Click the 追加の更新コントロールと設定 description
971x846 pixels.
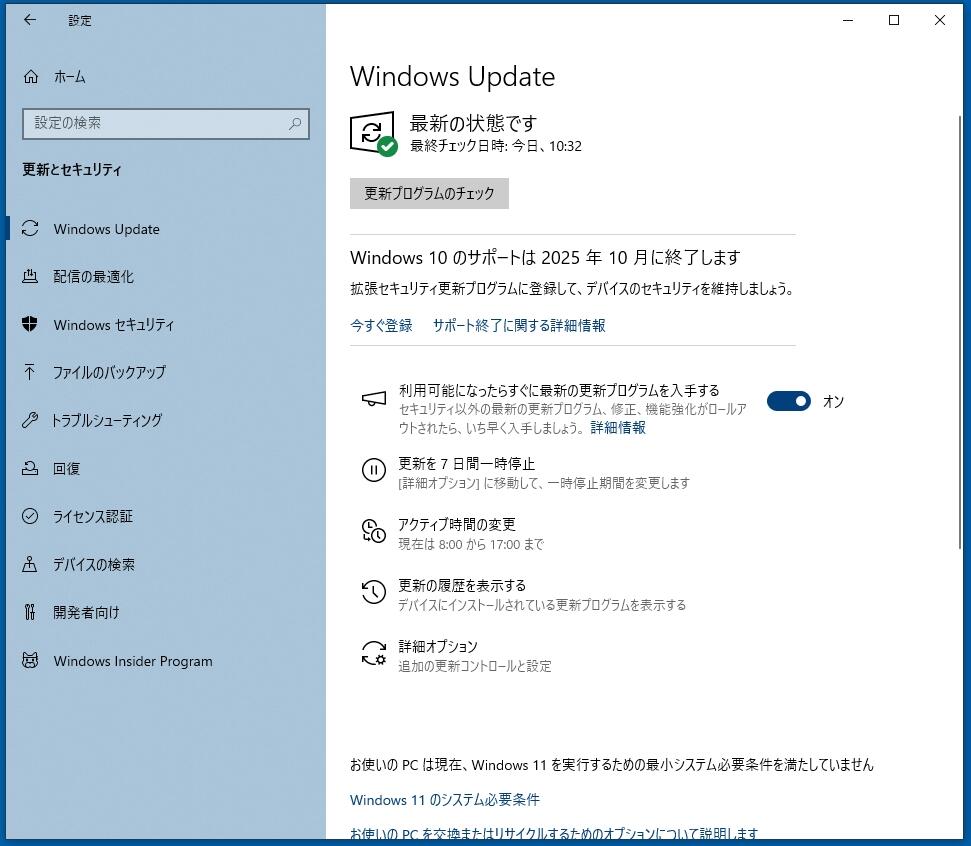tap(474, 666)
